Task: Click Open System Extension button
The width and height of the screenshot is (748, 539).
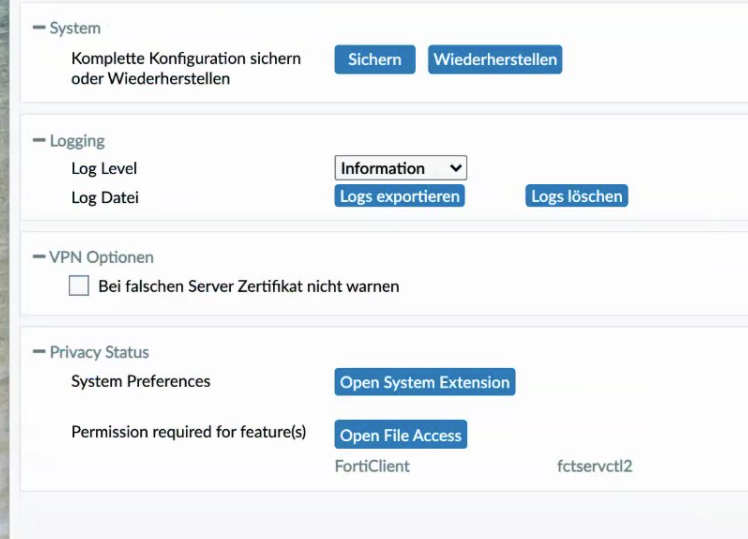Action: point(424,382)
